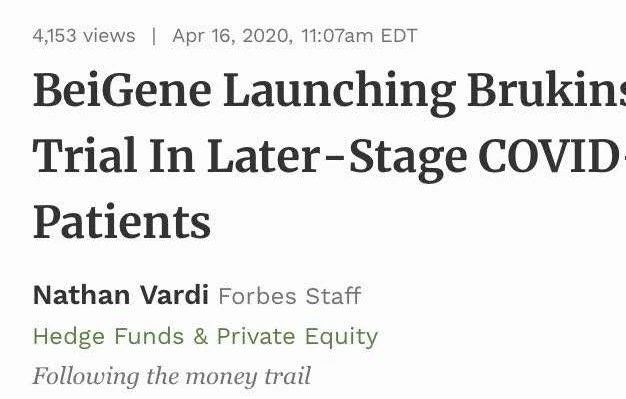Click the partially visible Brukins headline word
This screenshot has width=626, height=399.
[x=547, y=89]
